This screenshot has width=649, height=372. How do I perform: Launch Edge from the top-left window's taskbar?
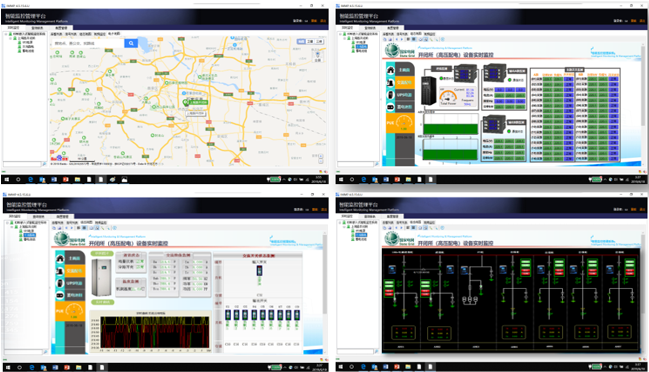pos(30,180)
